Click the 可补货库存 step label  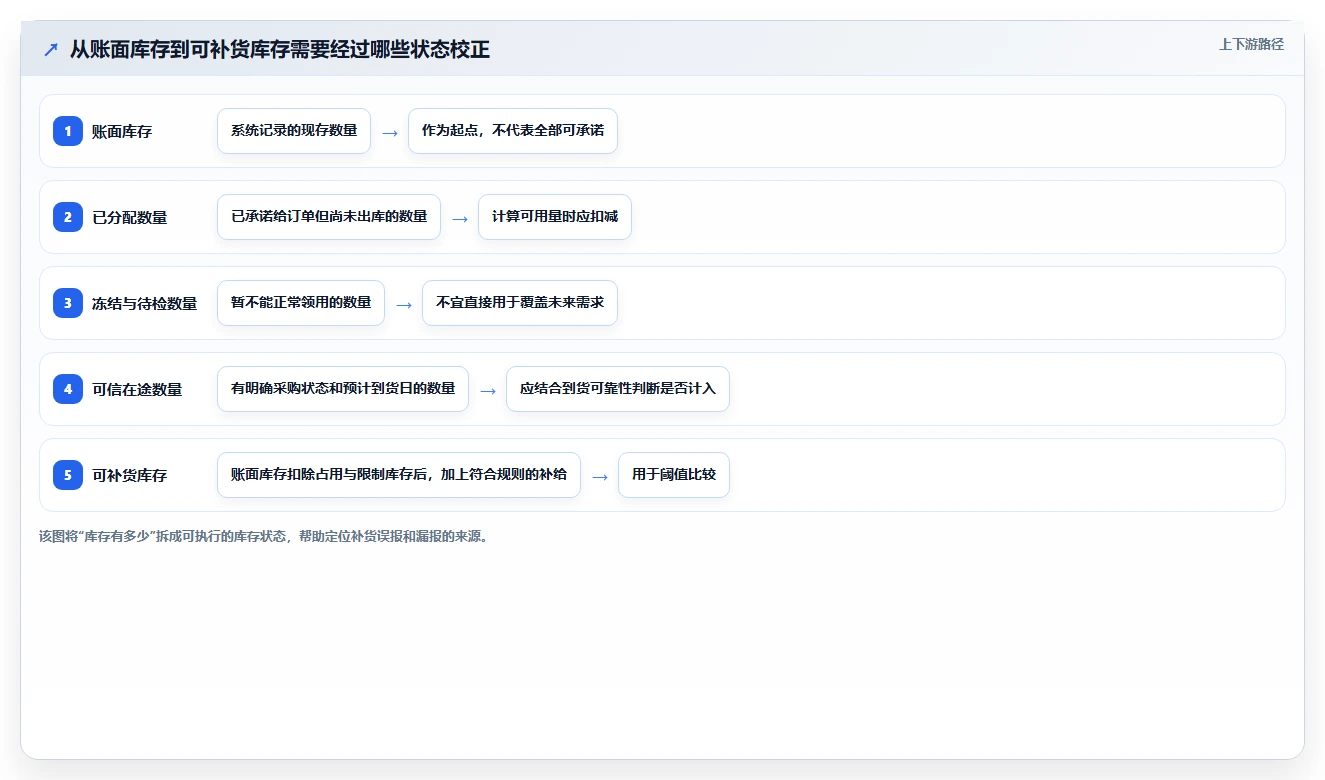click(x=130, y=475)
